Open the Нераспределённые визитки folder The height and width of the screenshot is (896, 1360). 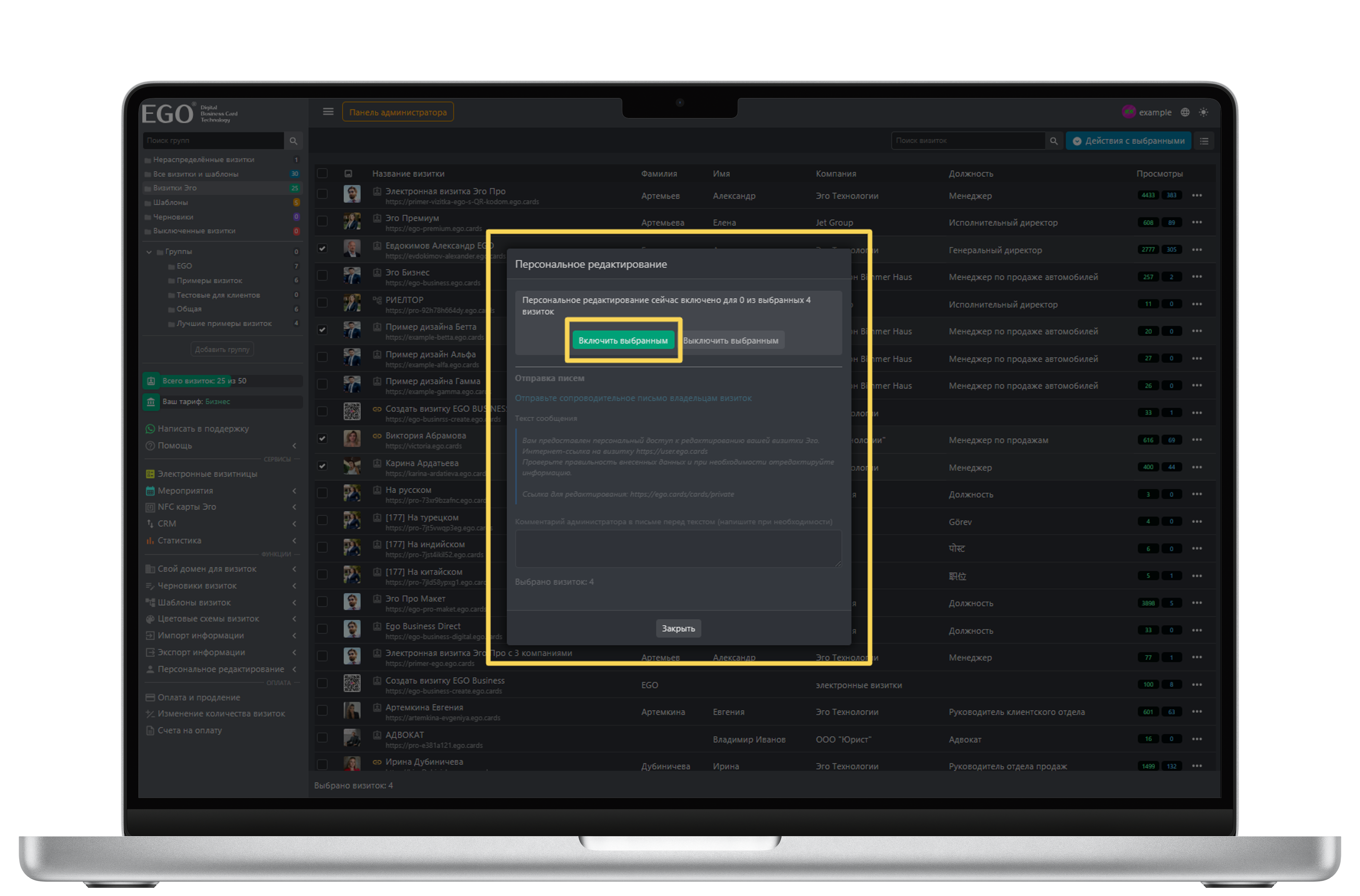pyautogui.click(x=222, y=159)
